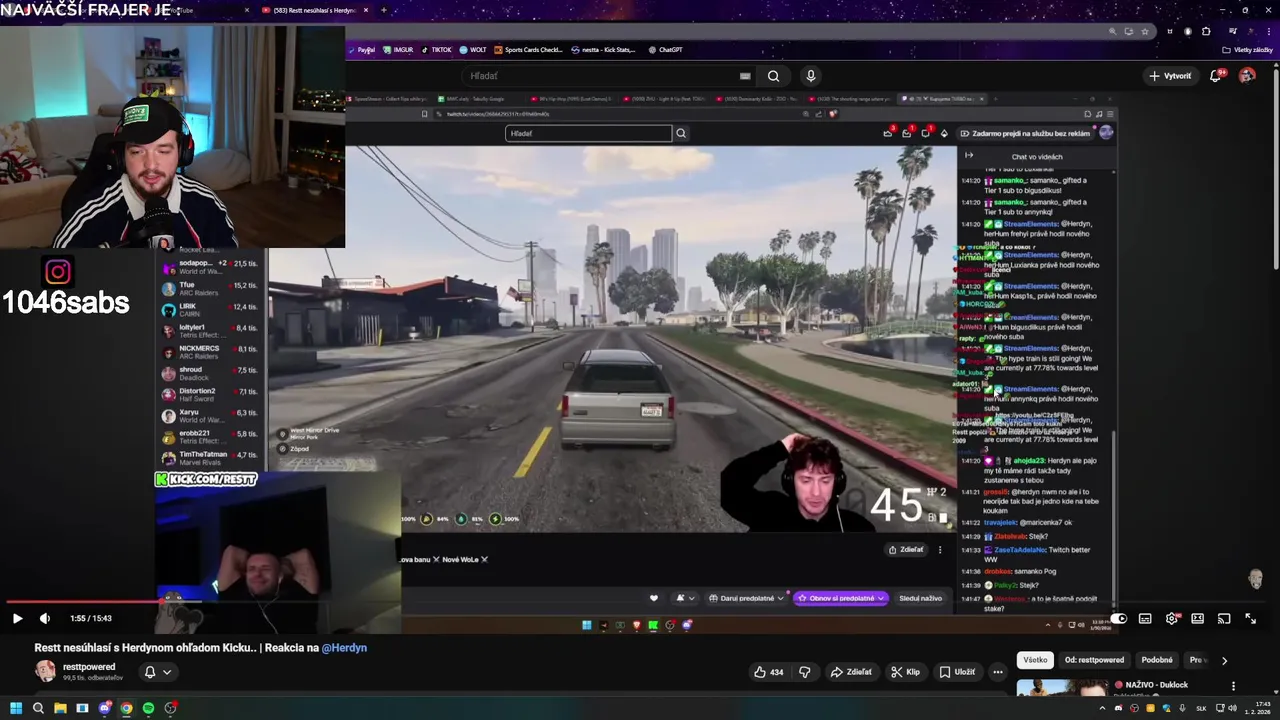Open the PayPal bookmark

pos(362,49)
